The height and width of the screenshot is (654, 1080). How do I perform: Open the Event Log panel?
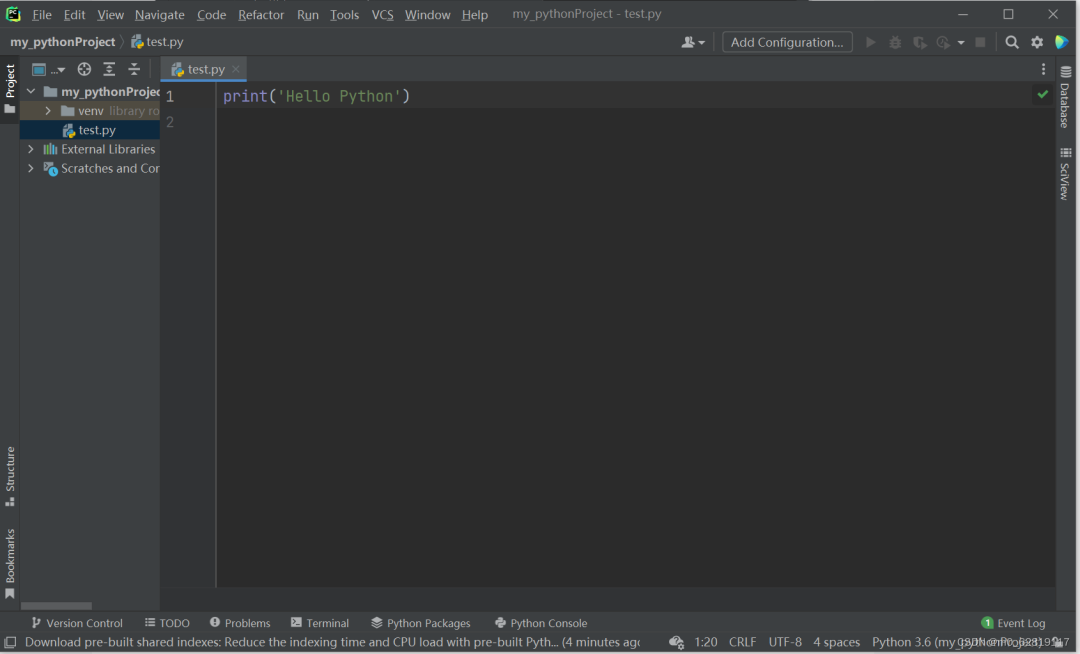[x=1013, y=623]
